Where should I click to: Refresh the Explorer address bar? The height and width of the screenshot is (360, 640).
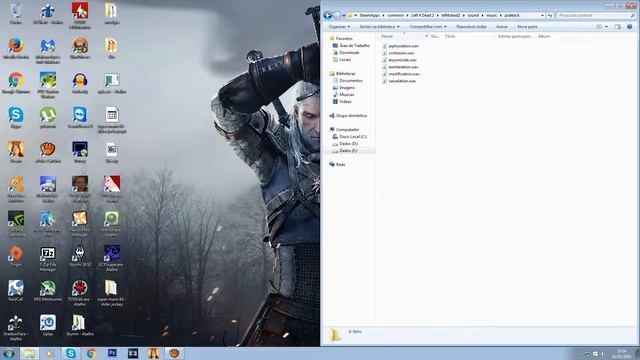tap(550, 16)
